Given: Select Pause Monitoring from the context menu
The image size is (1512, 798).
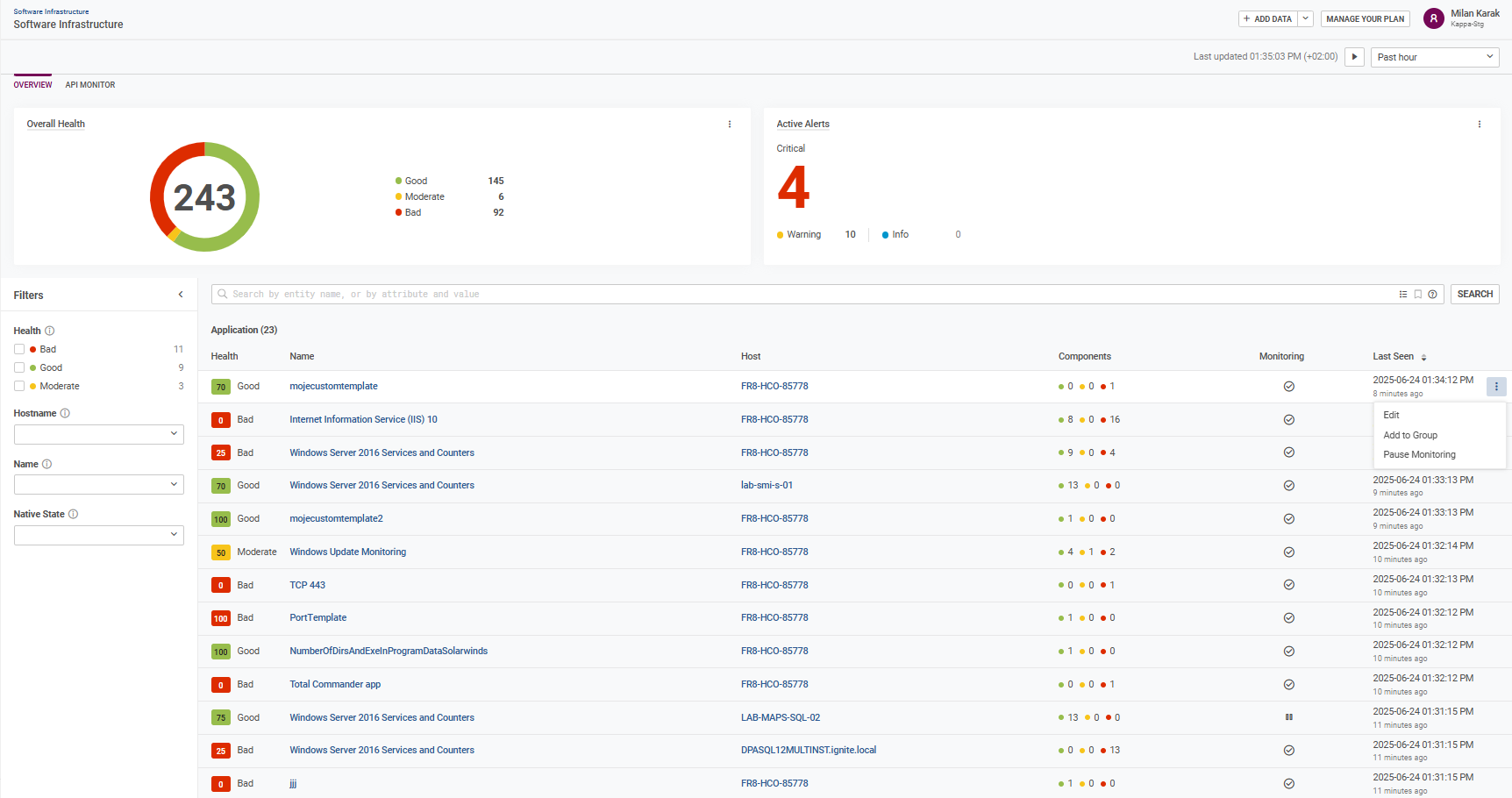Looking at the screenshot, I should coord(1419,454).
